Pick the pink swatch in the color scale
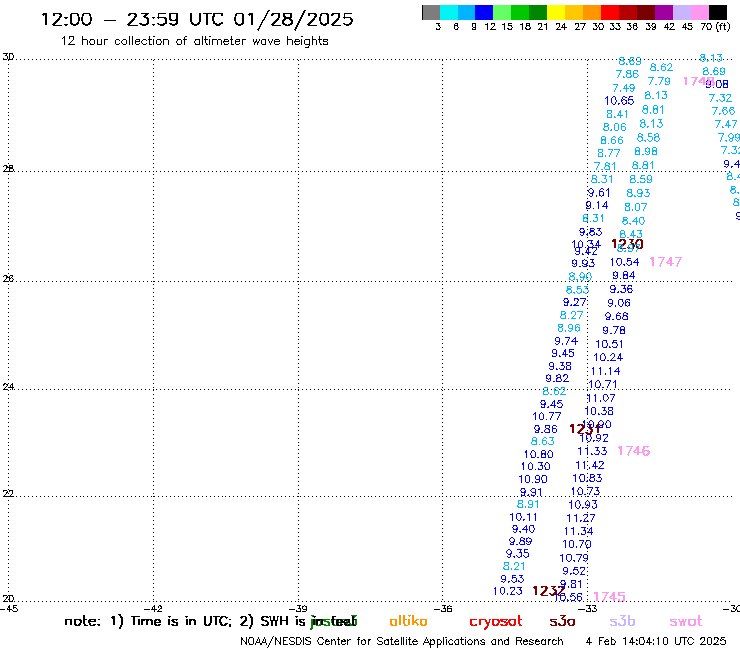Image resolution: width=740 pixels, height=650 pixels. pyautogui.click(x=699, y=12)
